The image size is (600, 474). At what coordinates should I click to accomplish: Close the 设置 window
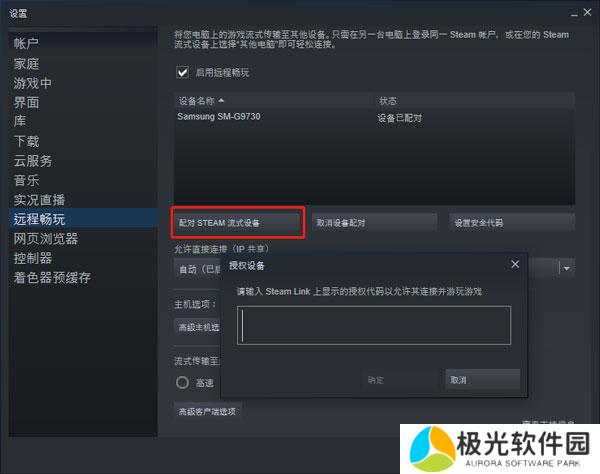click(x=587, y=11)
